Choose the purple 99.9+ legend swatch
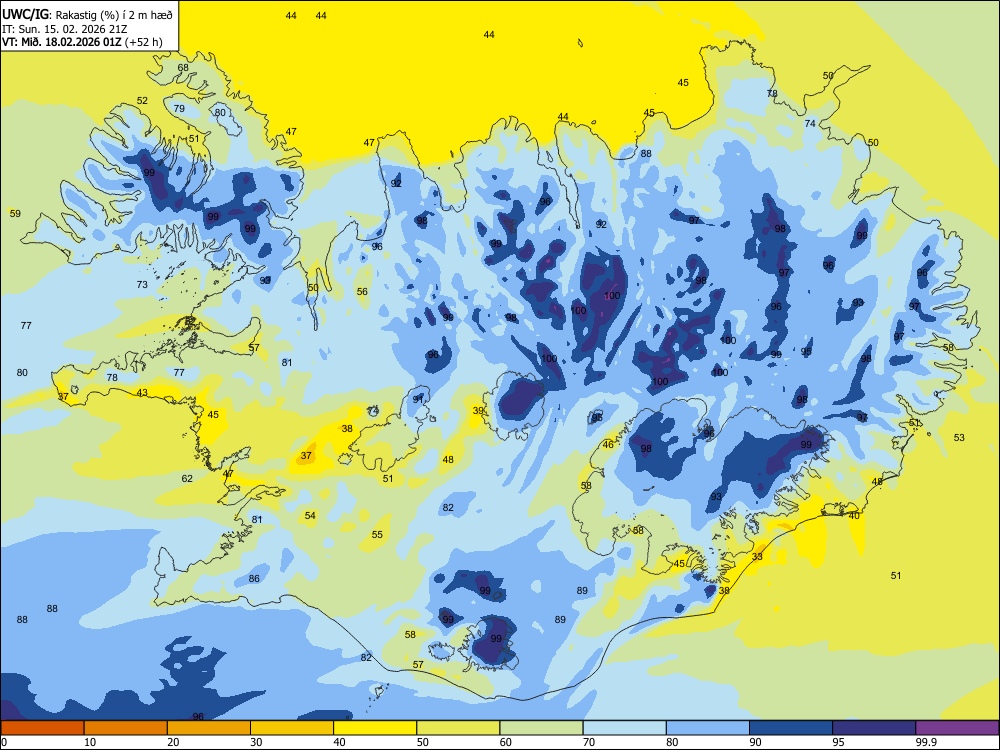The width and height of the screenshot is (1000, 750). click(957, 728)
